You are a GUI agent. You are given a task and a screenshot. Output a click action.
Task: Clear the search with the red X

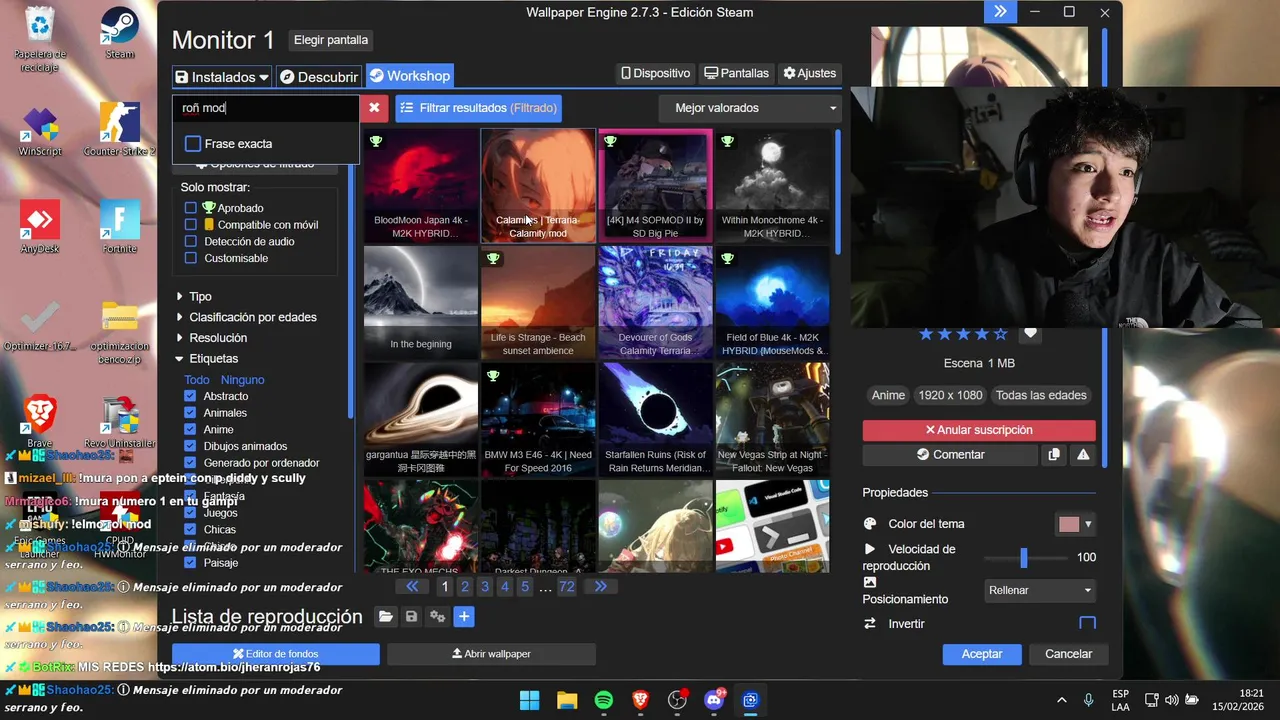[x=374, y=108]
